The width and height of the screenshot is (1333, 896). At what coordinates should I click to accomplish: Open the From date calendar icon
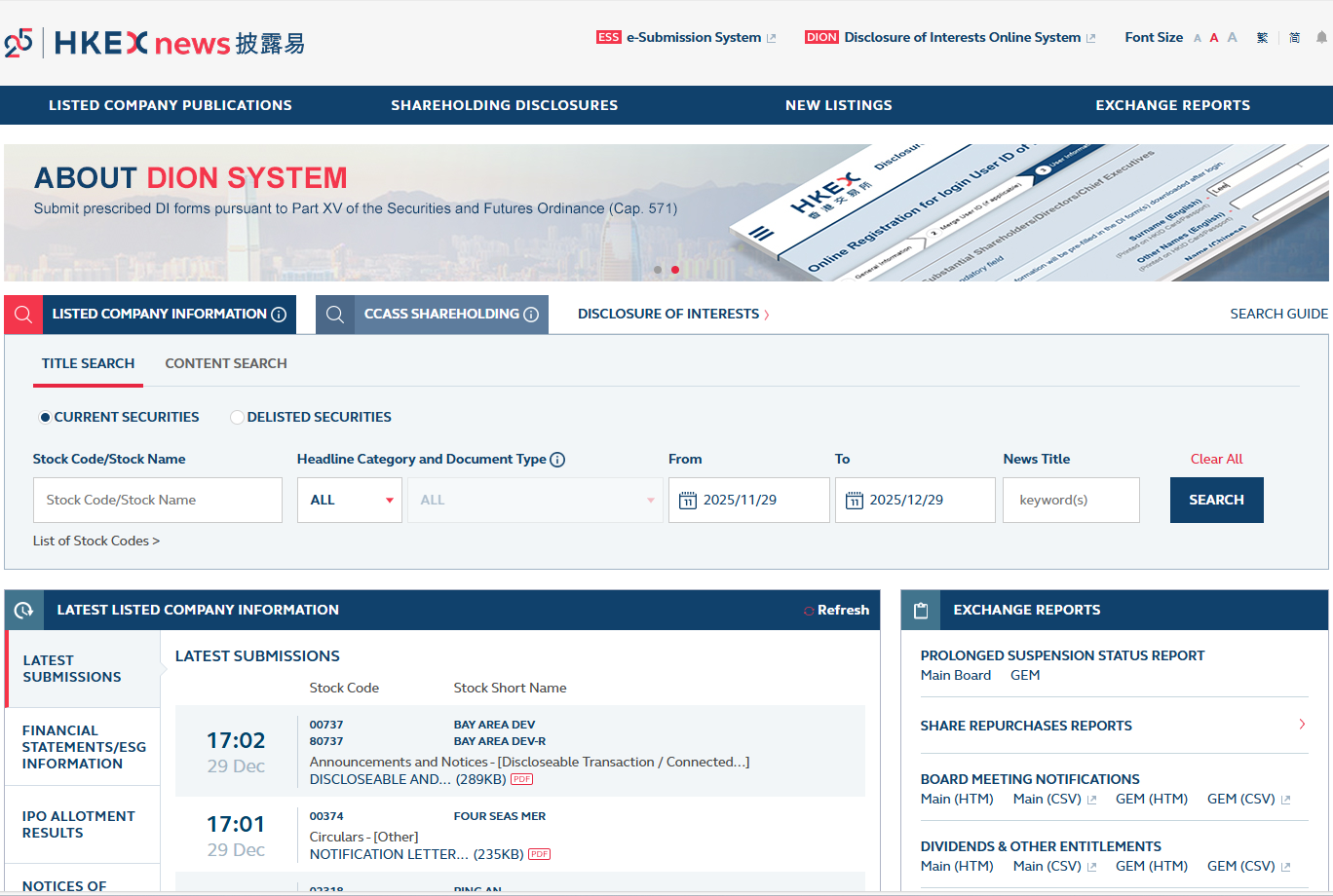687,501
